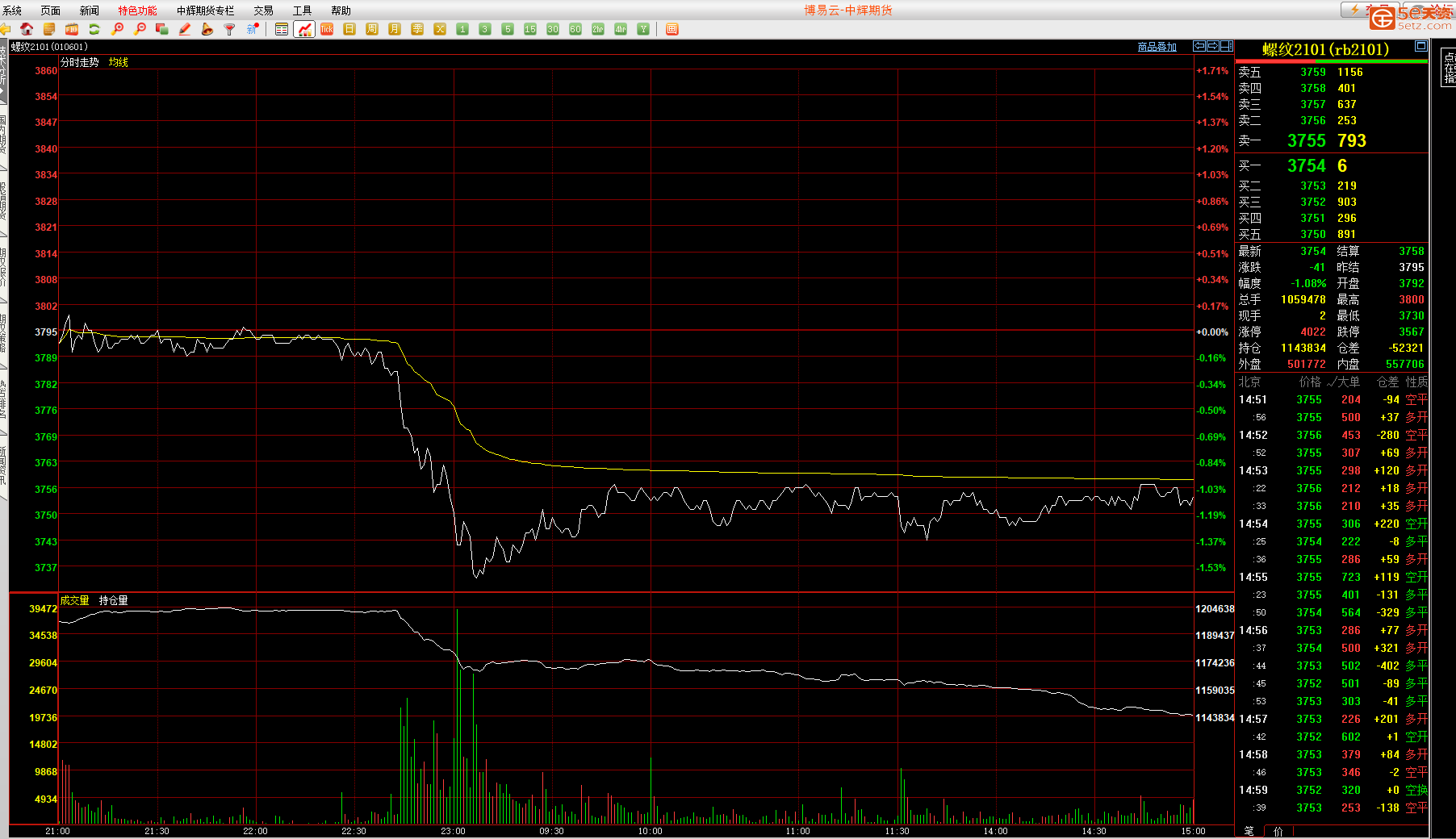This screenshot has width=1456, height=839.
Task: Click the F10 info toolbar icon
Action: click(72, 29)
